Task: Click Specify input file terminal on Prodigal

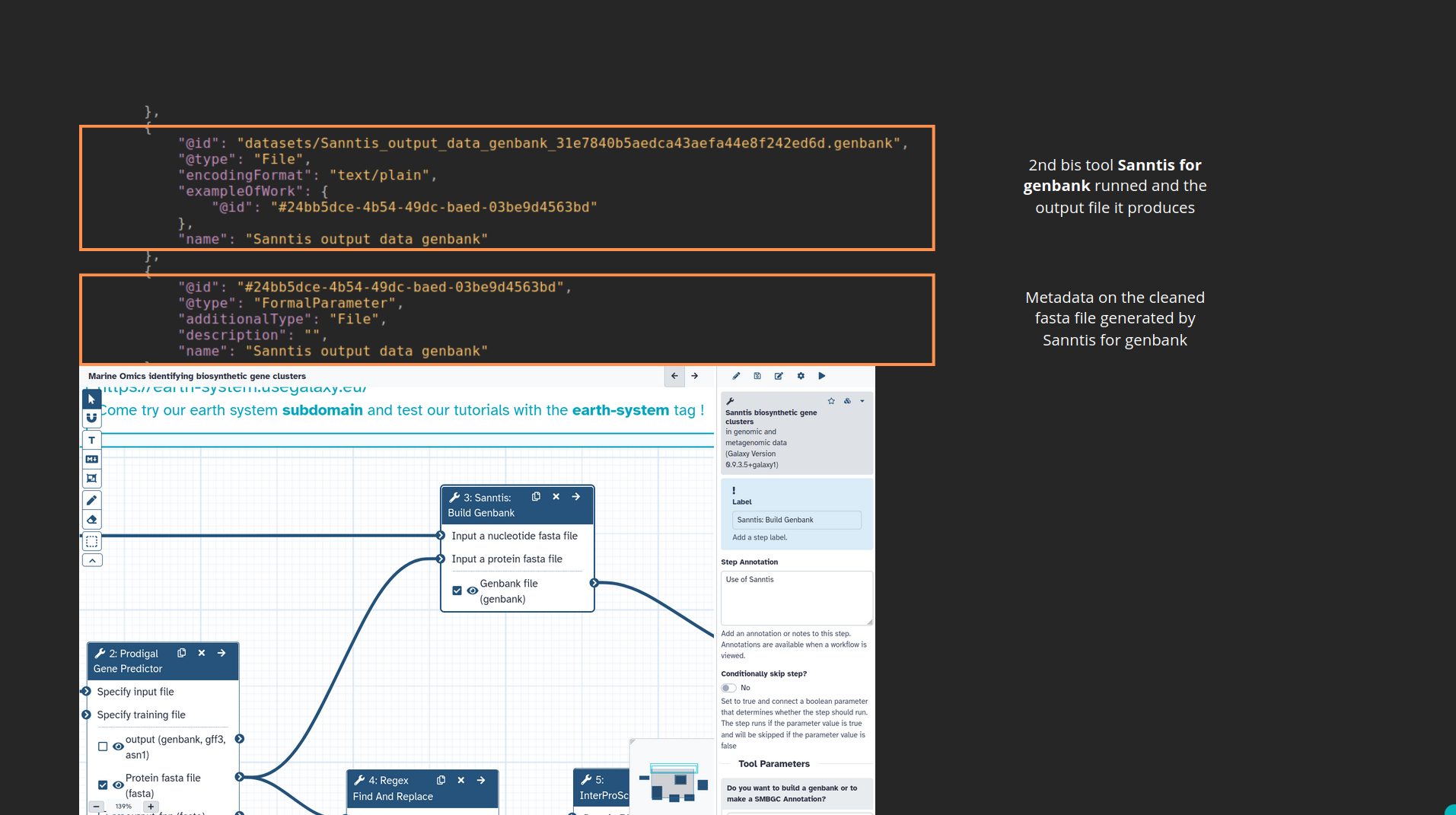Action: (x=86, y=691)
